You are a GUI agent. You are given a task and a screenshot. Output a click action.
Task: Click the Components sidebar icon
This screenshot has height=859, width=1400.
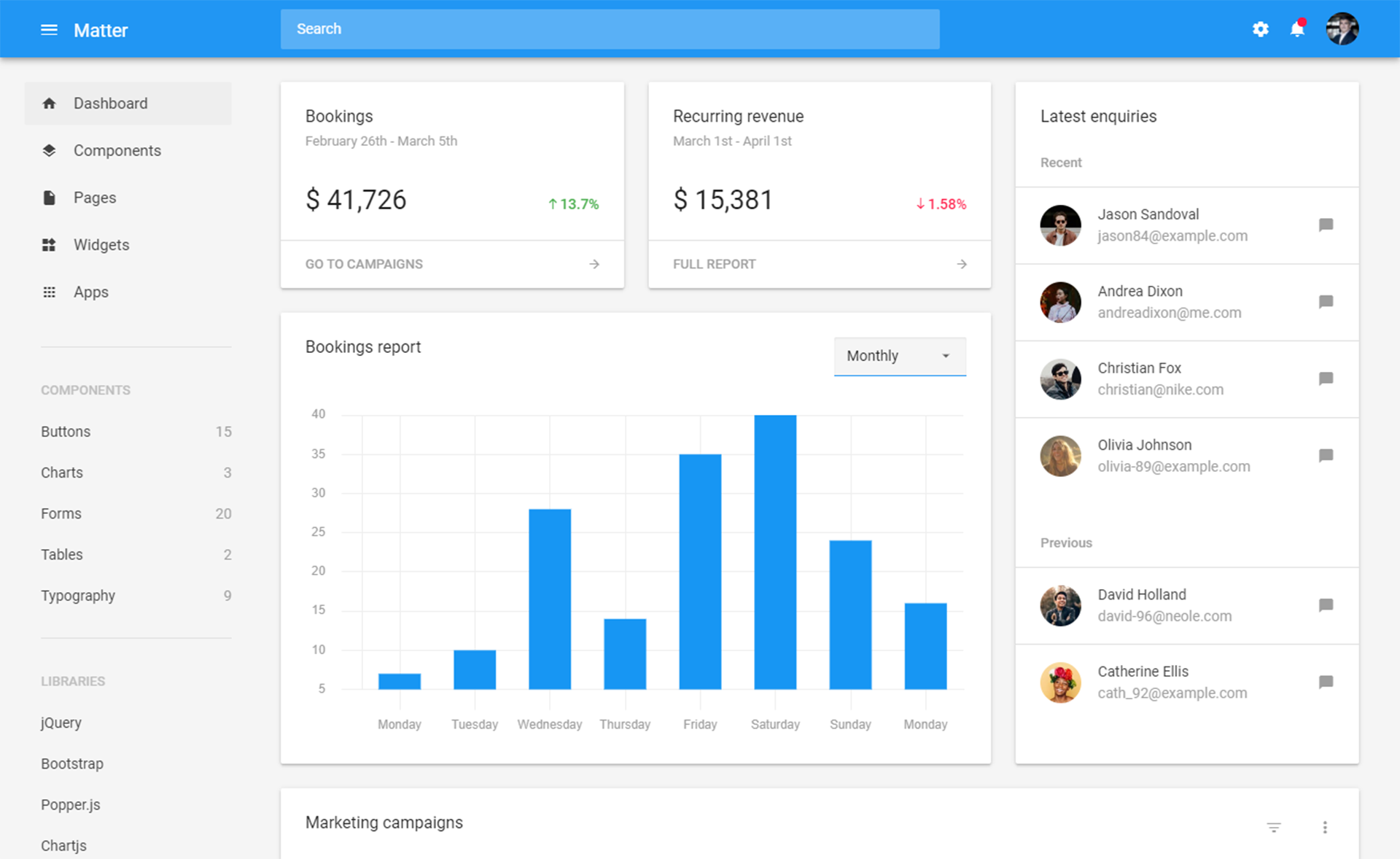tap(48, 150)
